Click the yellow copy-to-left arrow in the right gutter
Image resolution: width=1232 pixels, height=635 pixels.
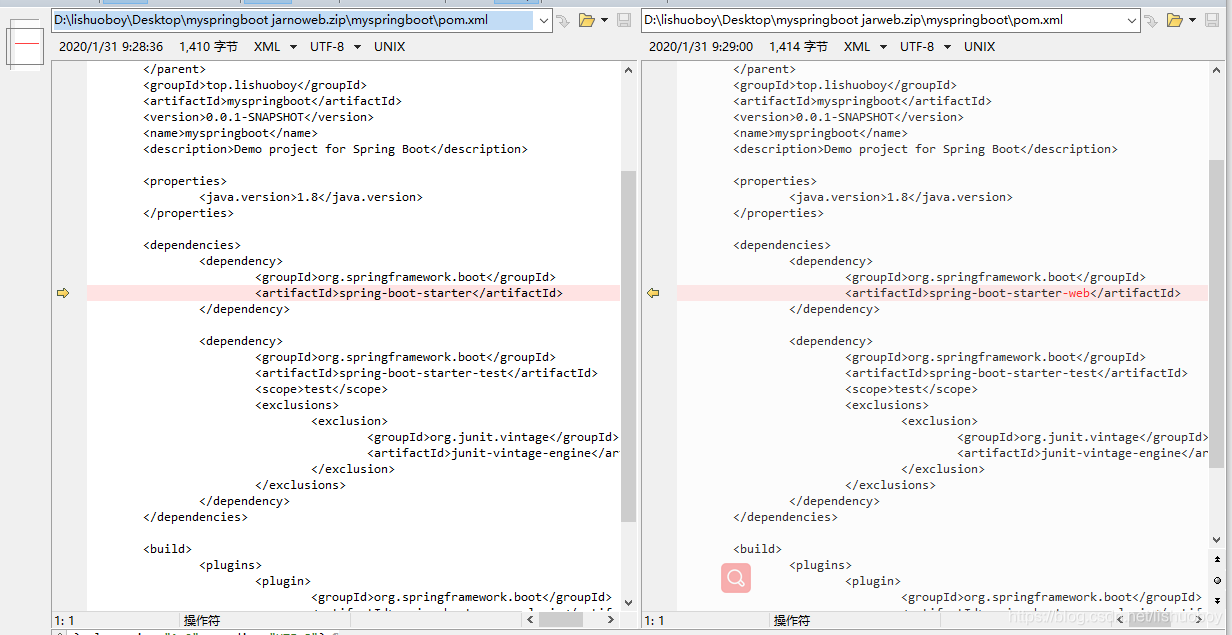click(653, 293)
